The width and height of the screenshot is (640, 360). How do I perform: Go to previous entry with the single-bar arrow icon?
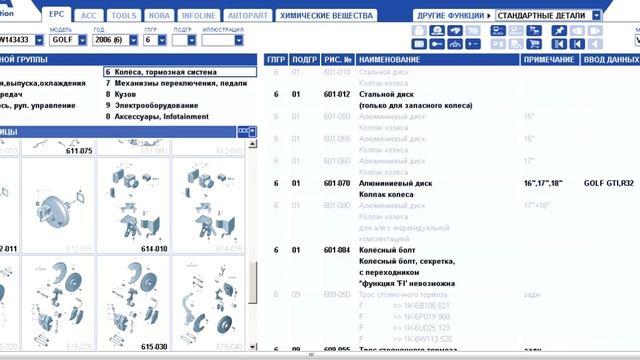[x=577, y=44]
